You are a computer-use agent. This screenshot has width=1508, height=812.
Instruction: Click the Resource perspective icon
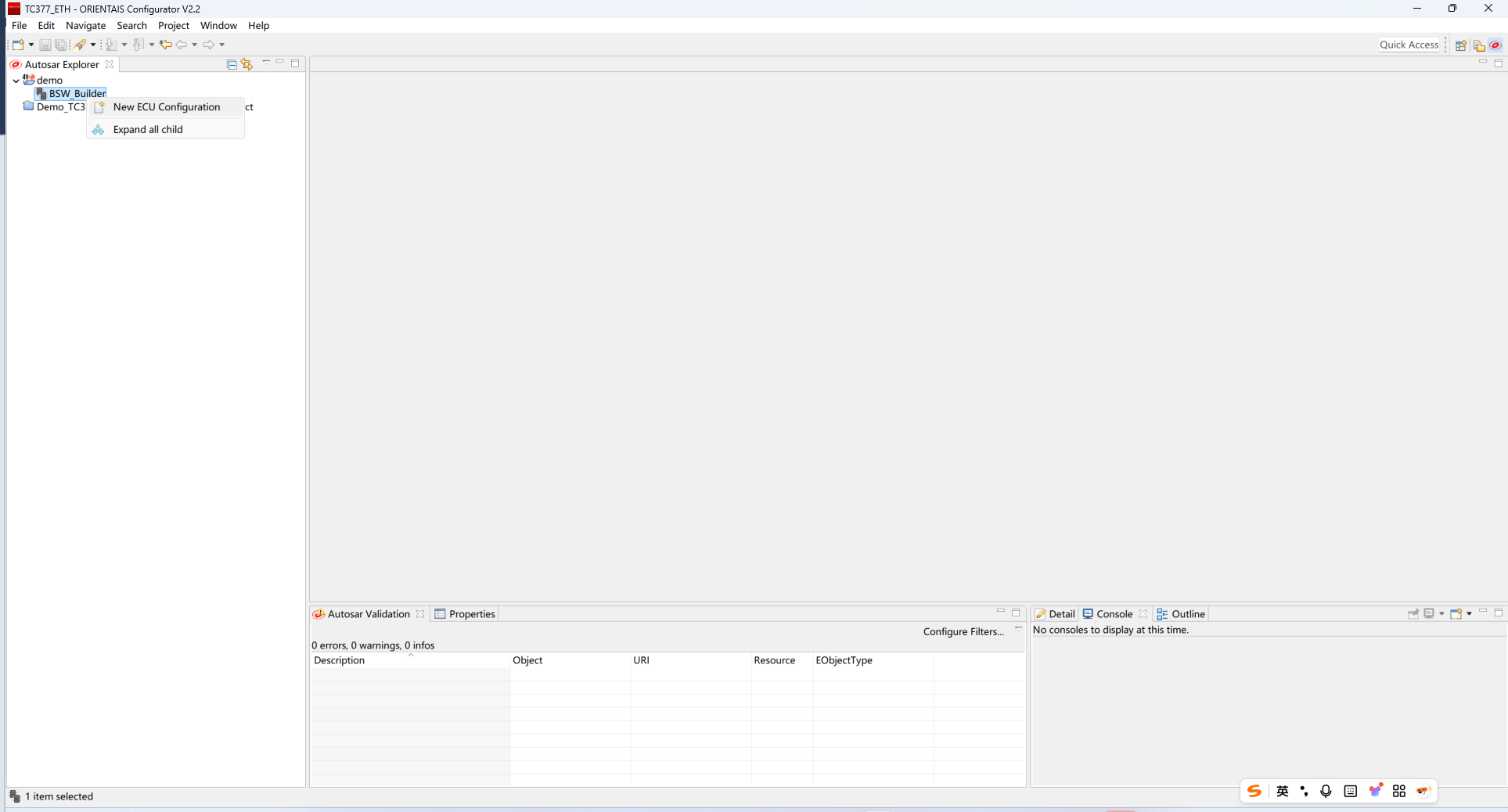[1478, 45]
